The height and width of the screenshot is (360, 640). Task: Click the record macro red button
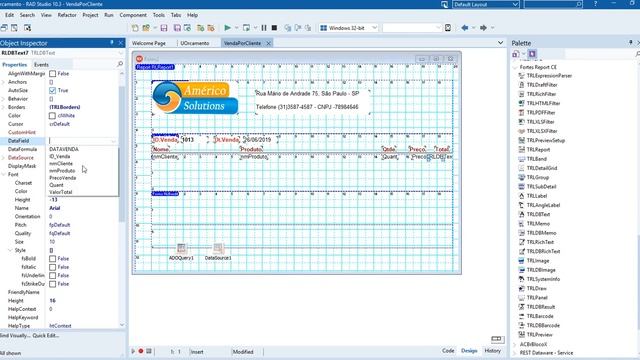pyautogui.click(x=141, y=351)
